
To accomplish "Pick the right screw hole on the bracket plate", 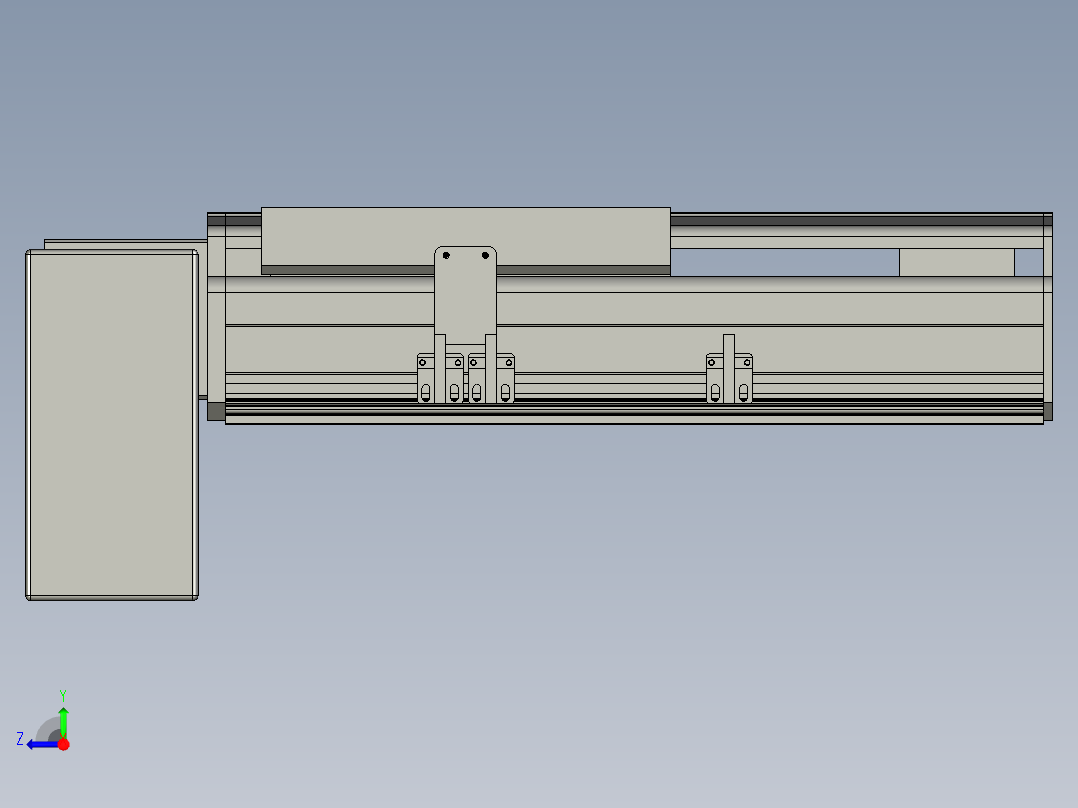I will [x=485, y=256].
